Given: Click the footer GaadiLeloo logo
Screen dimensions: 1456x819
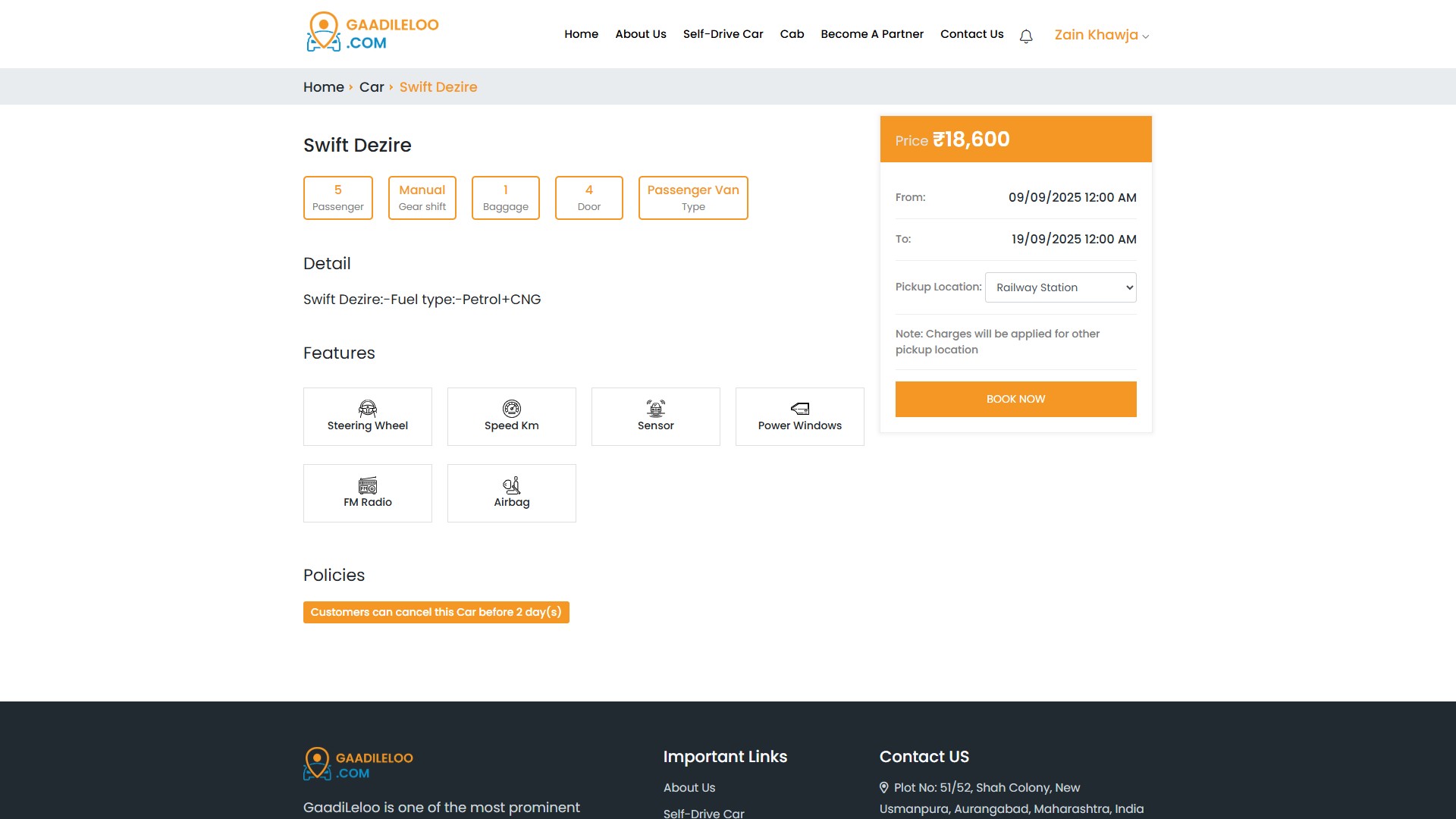Looking at the screenshot, I should pyautogui.click(x=358, y=764).
